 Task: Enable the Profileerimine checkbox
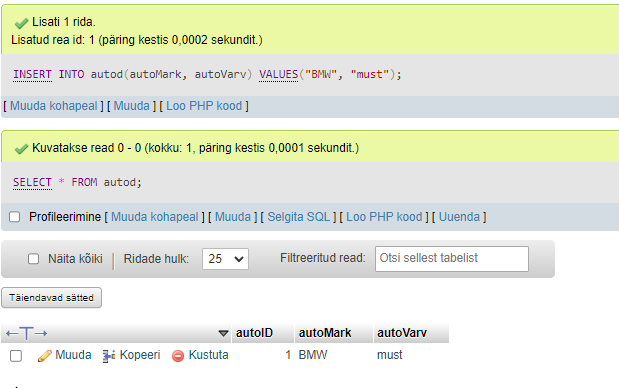point(15,217)
